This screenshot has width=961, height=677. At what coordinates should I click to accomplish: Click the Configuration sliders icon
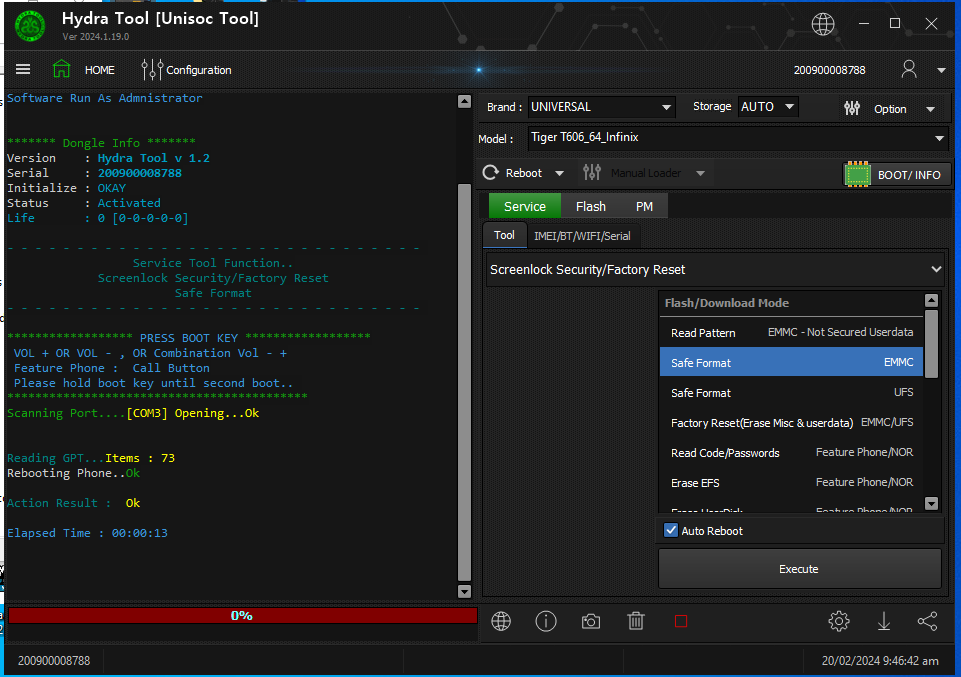151,69
